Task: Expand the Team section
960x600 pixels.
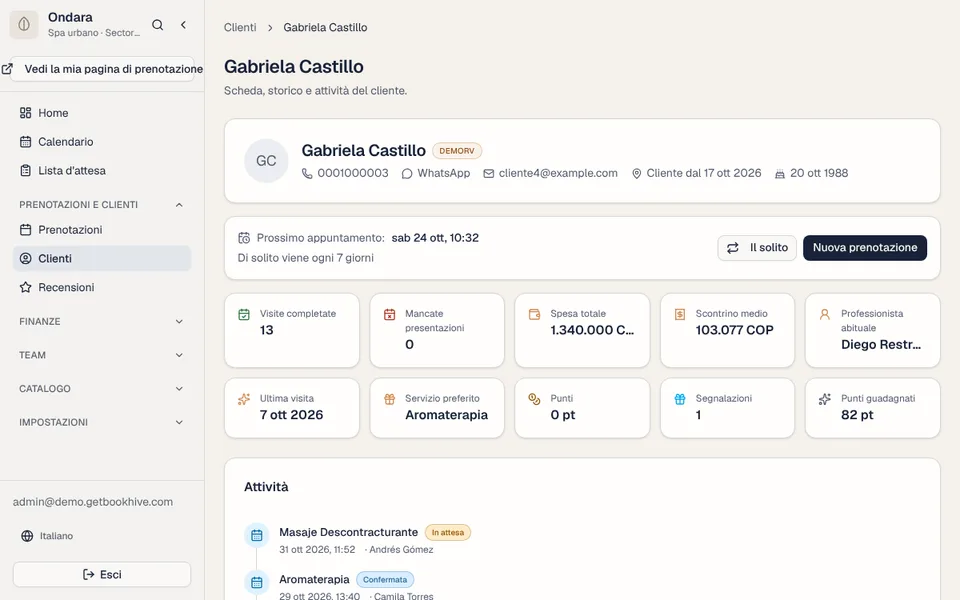Action: 102,355
